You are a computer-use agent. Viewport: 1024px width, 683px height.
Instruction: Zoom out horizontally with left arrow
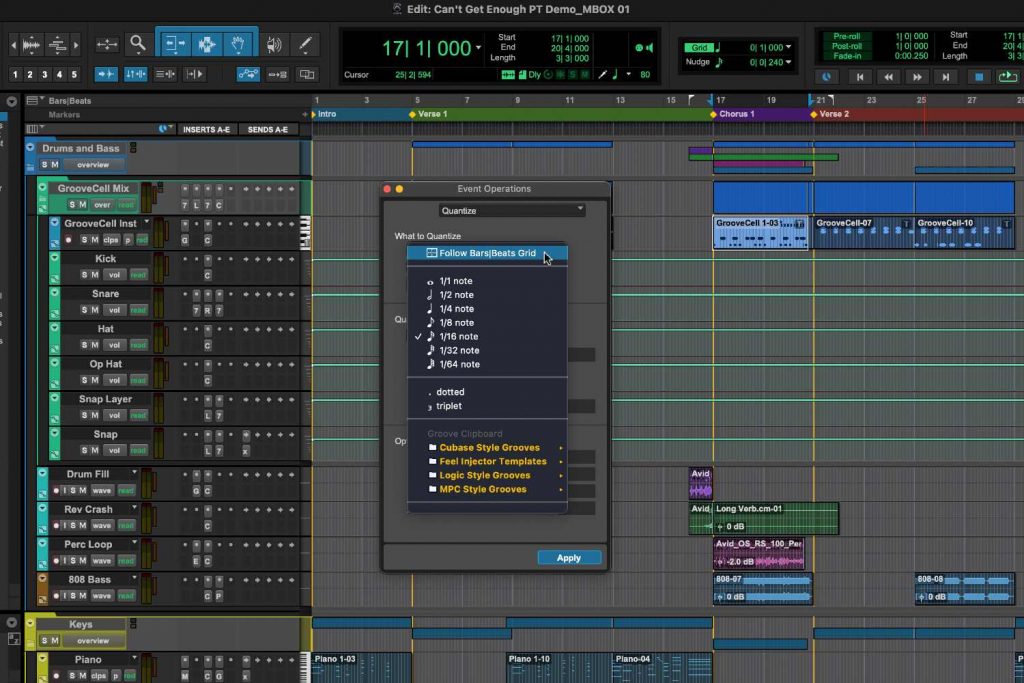[x=14, y=45]
